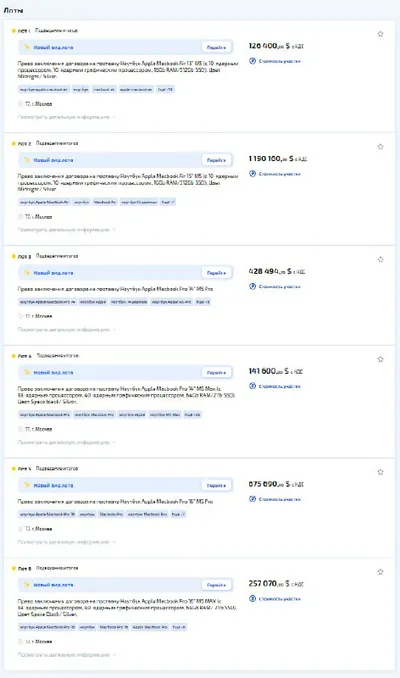Add lot 5 to favorites with star
This screenshot has width=400, height=678.
pyautogui.click(x=380, y=472)
